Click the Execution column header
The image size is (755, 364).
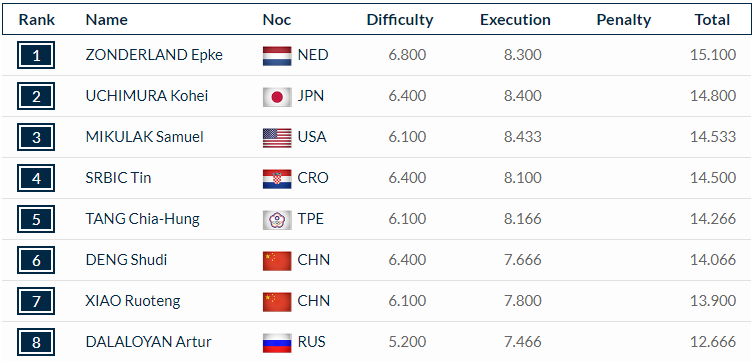tap(515, 20)
